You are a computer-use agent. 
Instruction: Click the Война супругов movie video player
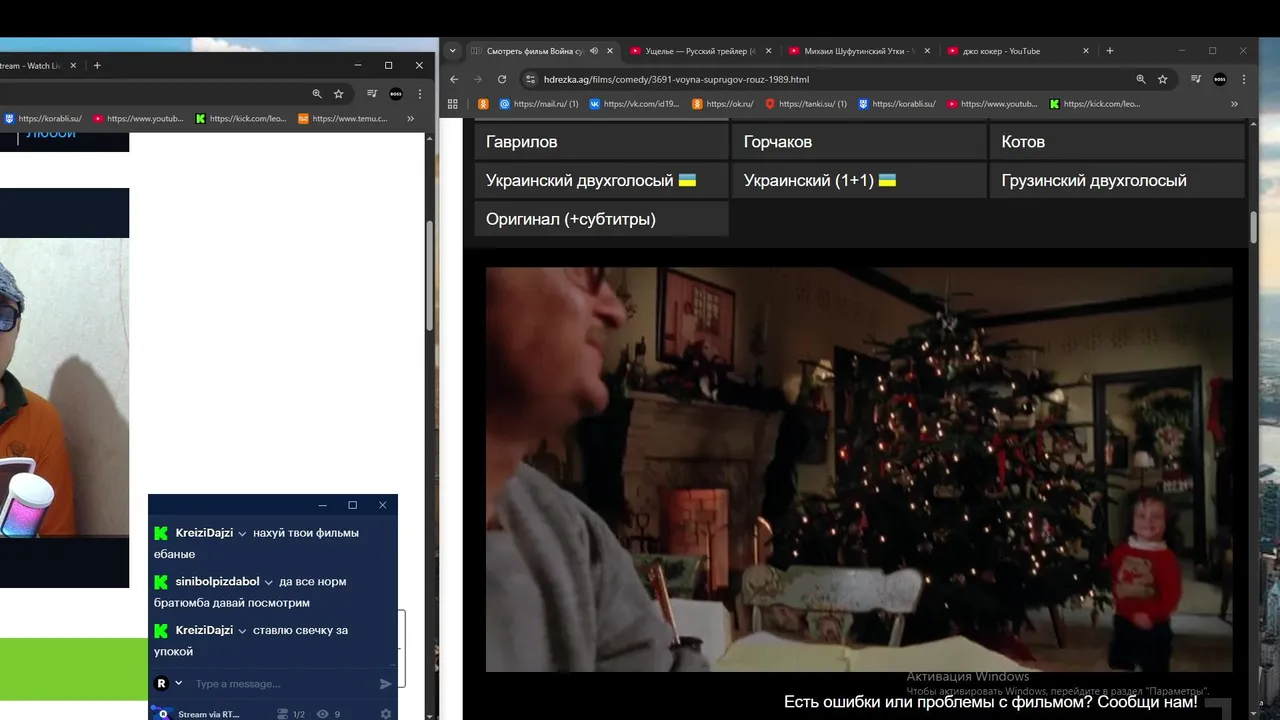tap(859, 468)
